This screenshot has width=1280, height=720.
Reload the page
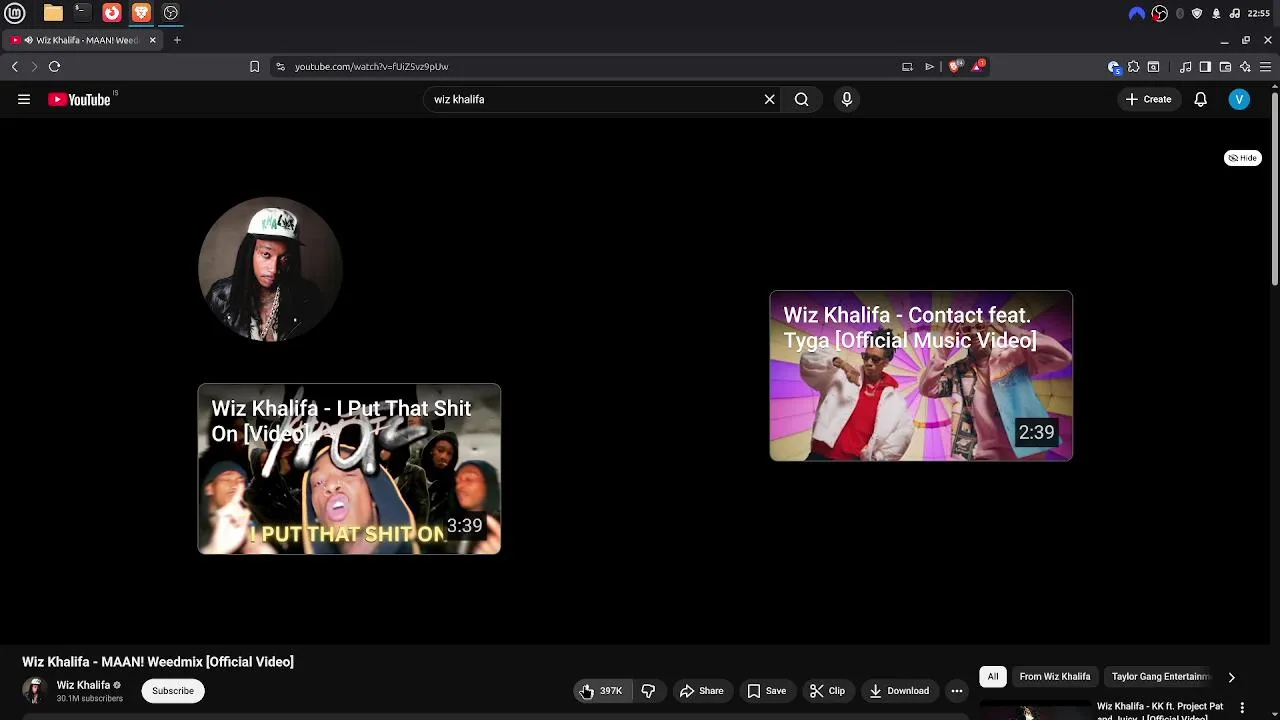pos(55,67)
